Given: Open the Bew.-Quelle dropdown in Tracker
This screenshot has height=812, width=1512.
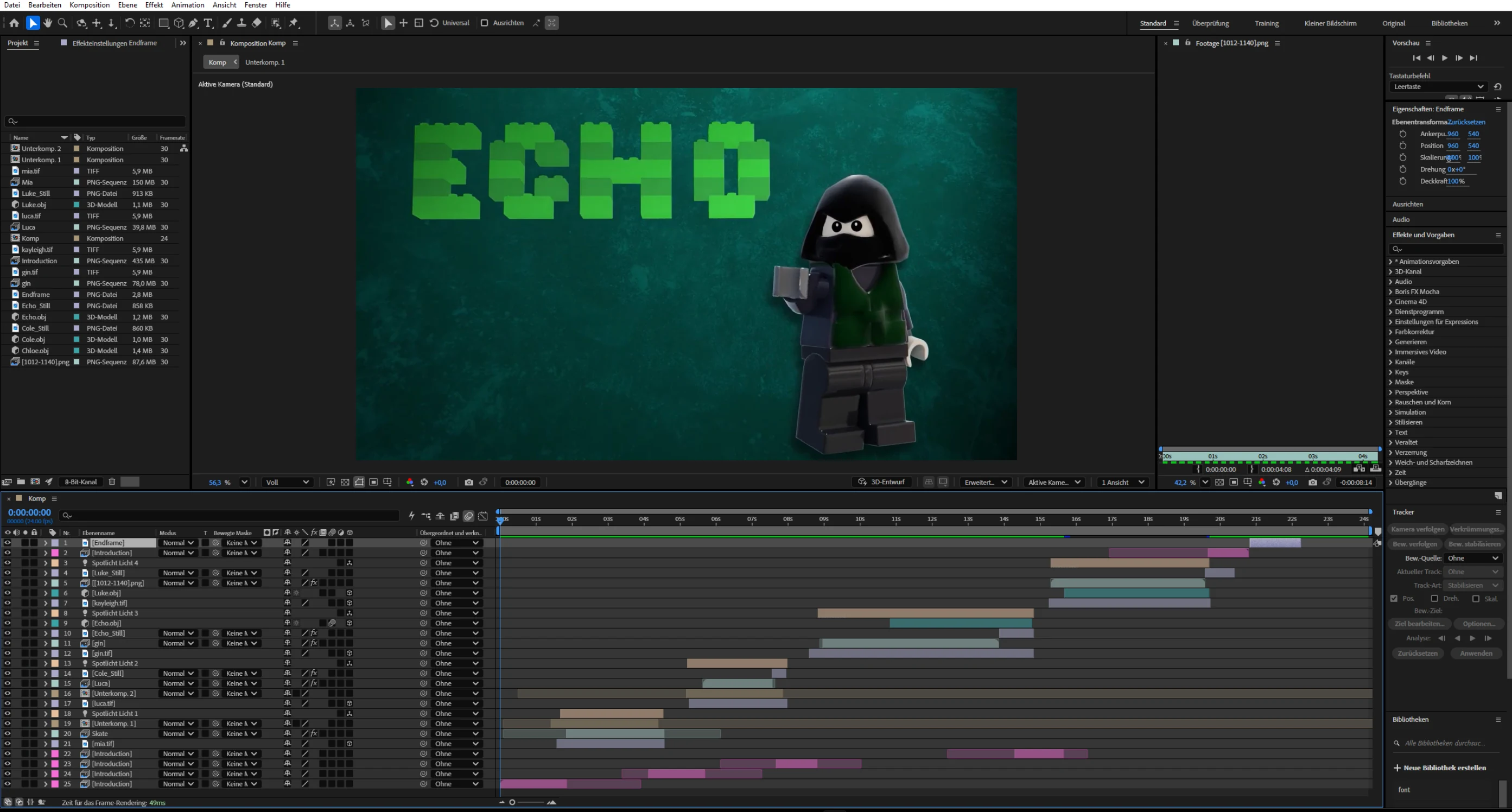Looking at the screenshot, I should pos(1473,558).
